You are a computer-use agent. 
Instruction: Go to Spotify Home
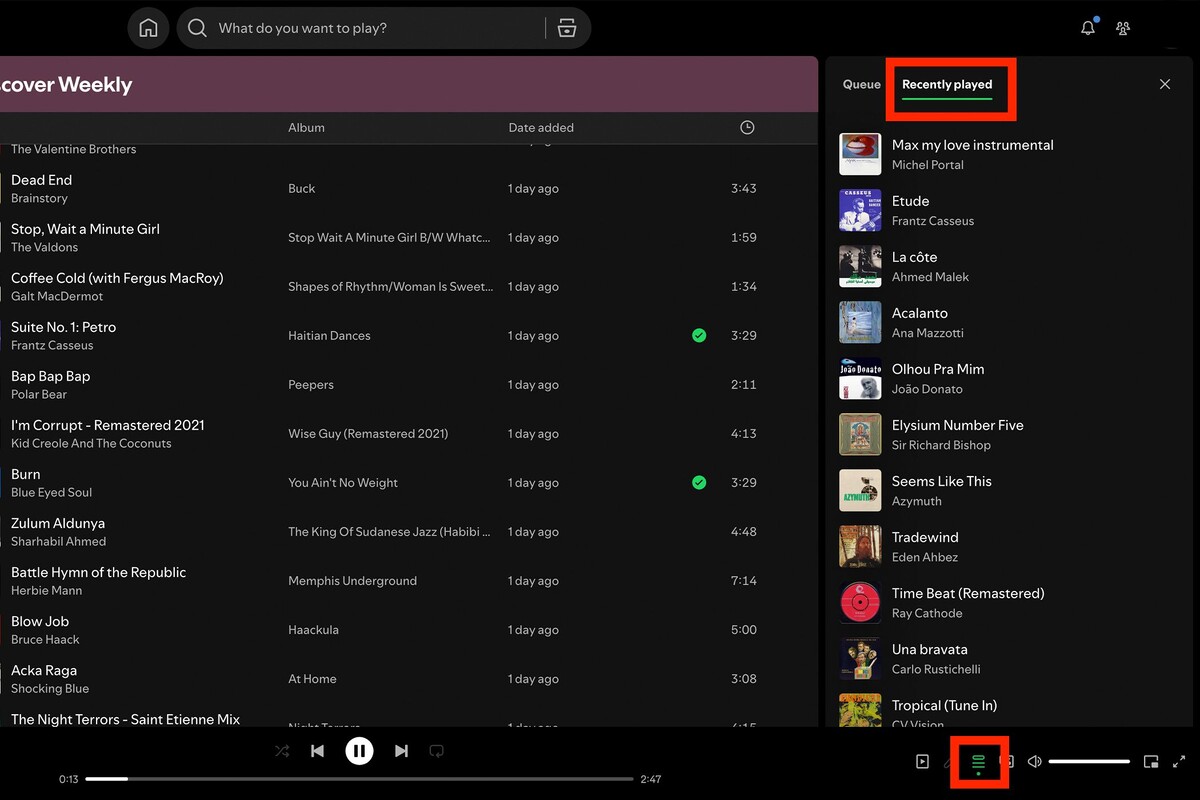148,28
